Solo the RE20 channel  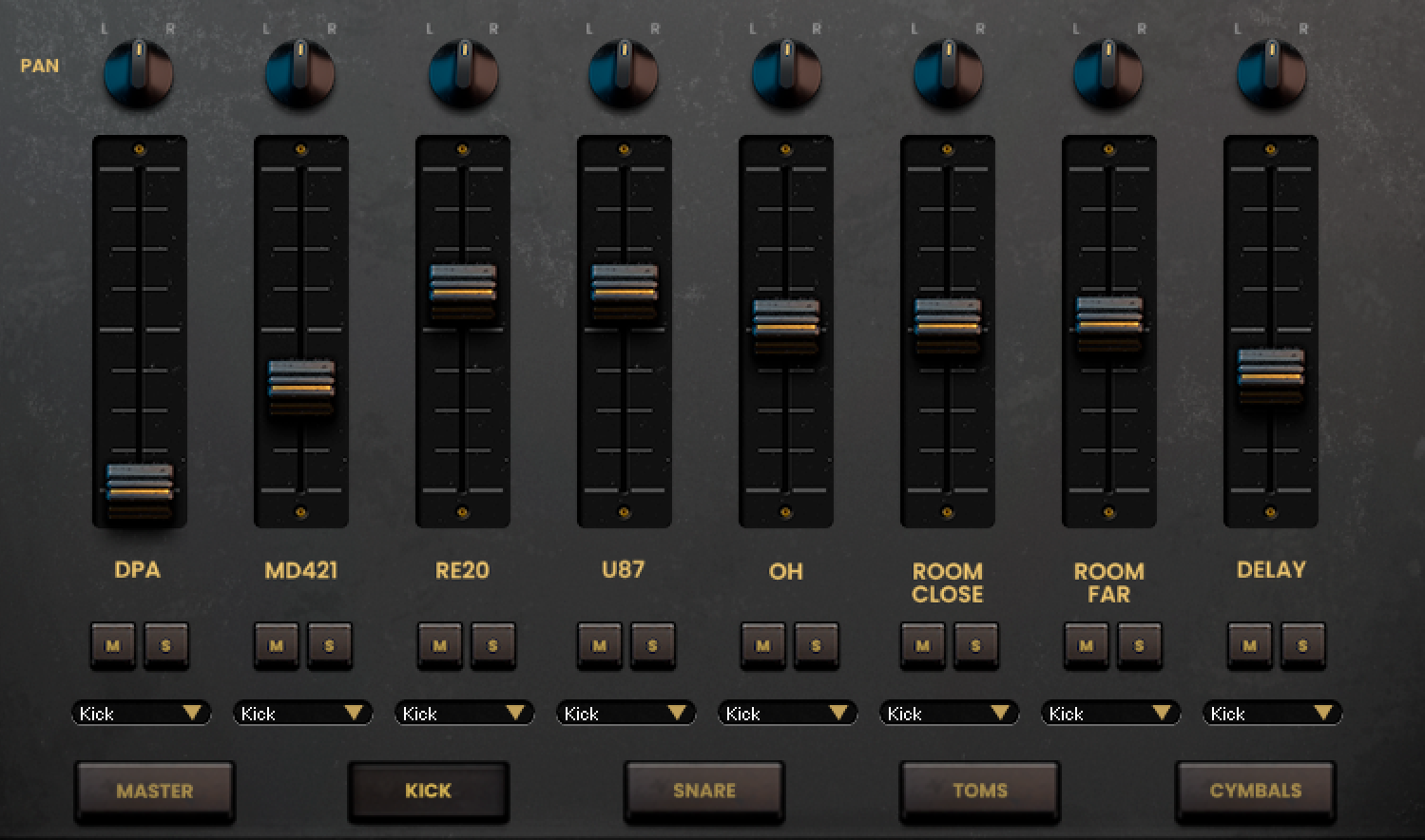pos(493,645)
